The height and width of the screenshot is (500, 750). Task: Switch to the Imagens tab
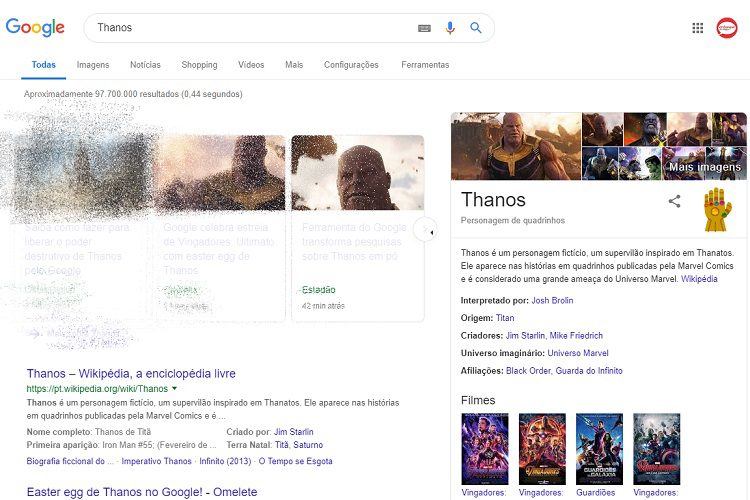(93, 65)
